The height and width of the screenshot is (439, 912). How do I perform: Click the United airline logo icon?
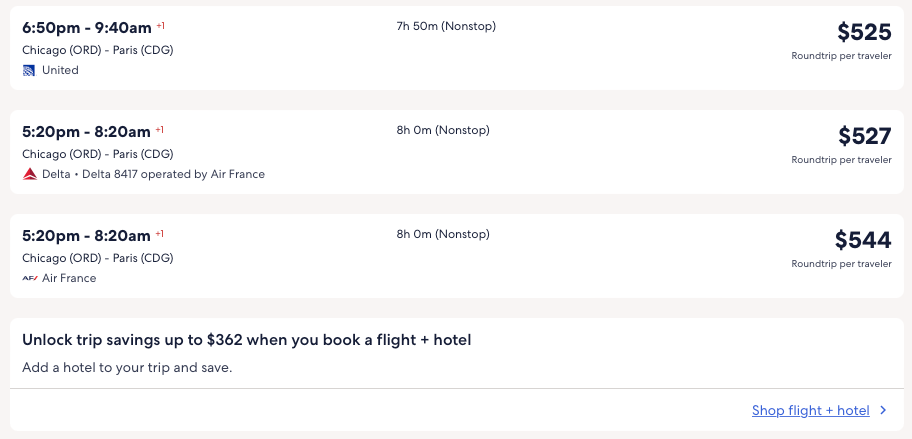tap(29, 70)
